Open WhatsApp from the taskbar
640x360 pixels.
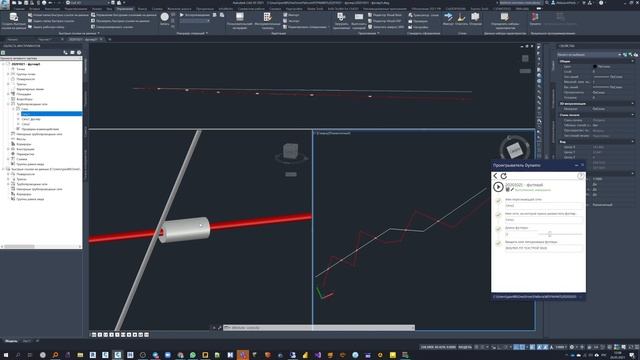click(193, 355)
